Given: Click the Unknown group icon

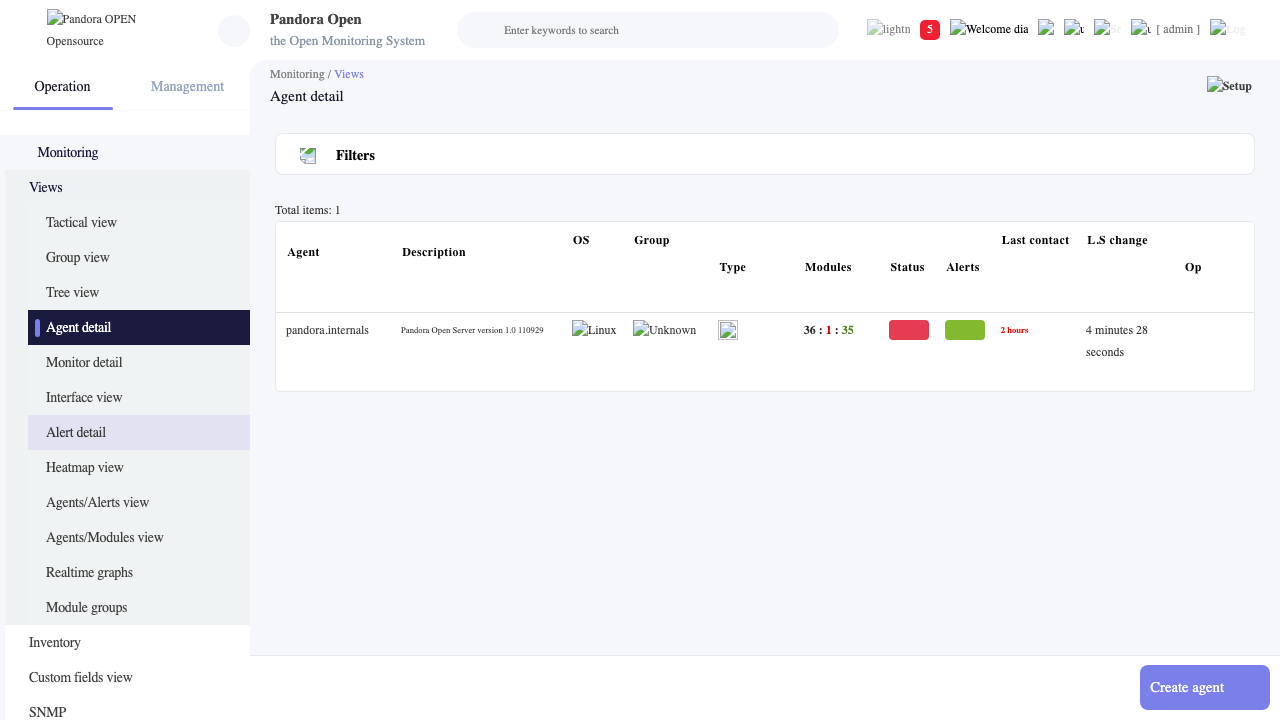Looking at the screenshot, I should point(664,329).
